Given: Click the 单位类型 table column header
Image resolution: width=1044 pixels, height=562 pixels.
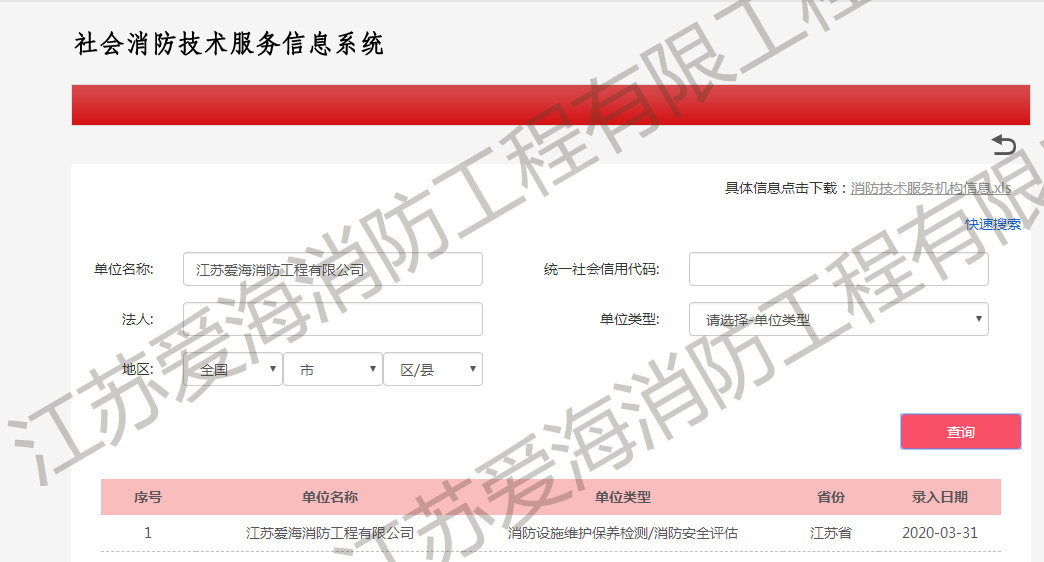Looking at the screenshot, I should coord(623,497).
